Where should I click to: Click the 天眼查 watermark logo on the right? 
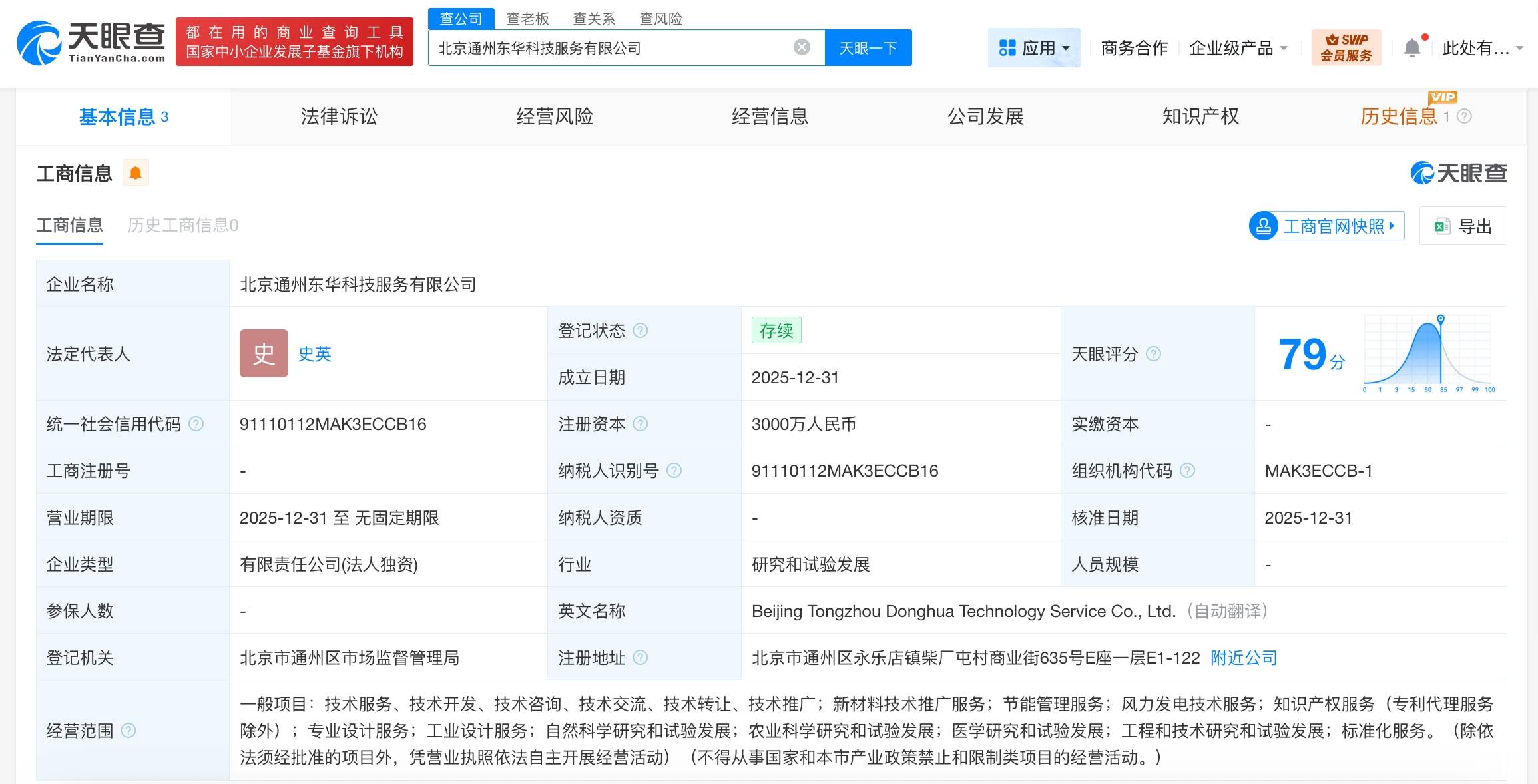(x=1459, y=172)
